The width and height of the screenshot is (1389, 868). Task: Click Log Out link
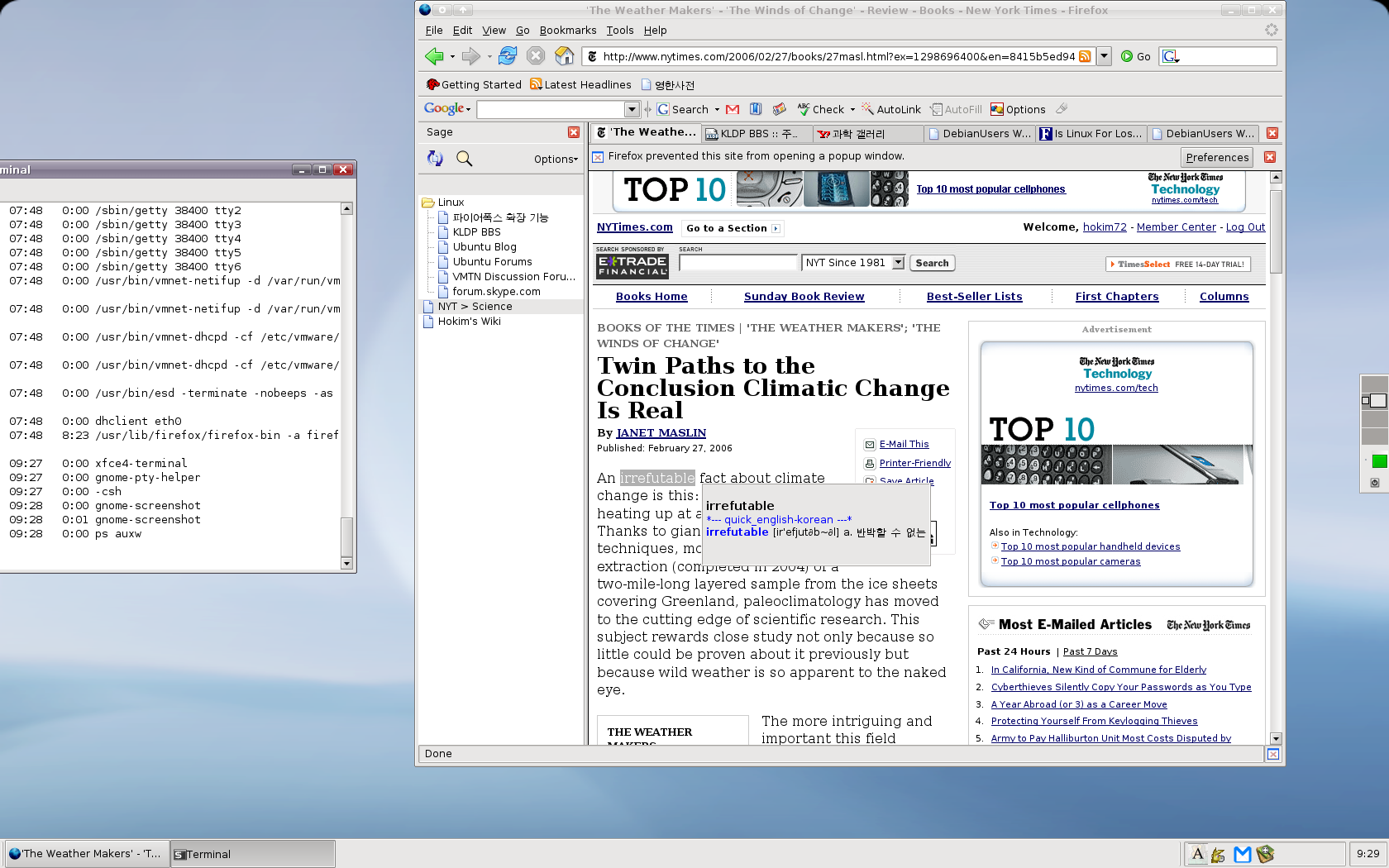coord(1245,227)
